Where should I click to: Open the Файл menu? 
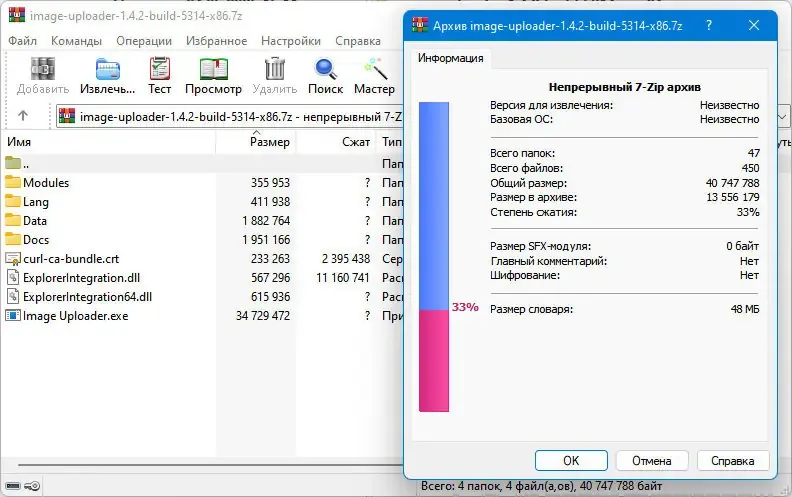pyautogui.click(x=23, y=41)
